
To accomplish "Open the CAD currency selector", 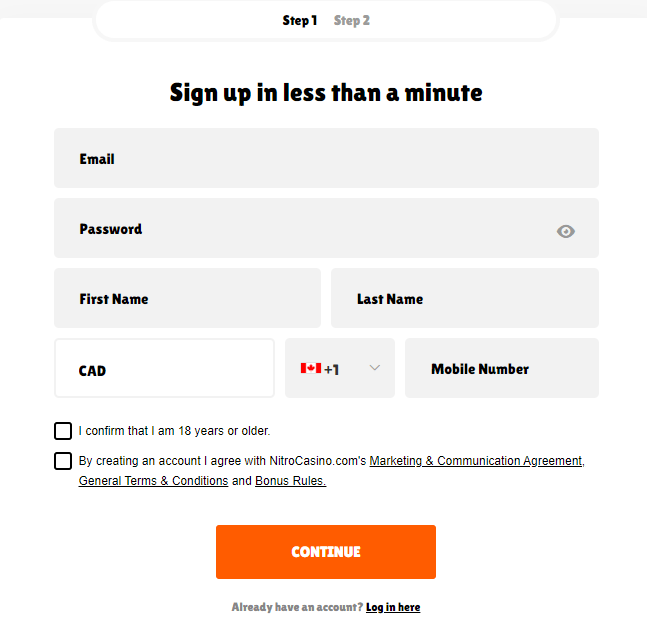I will (164, 369).
